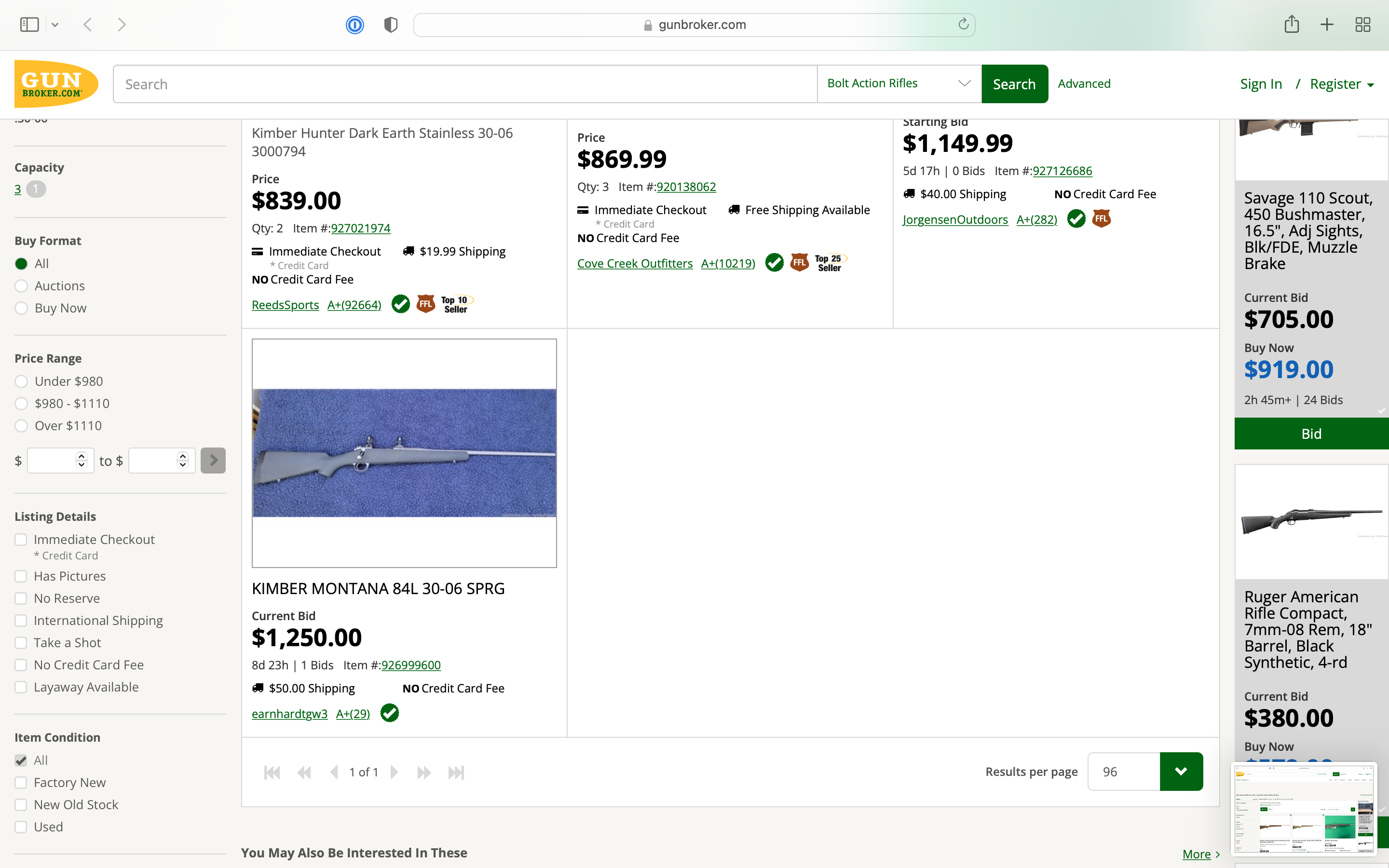This screenshot has height=868, width=1389.
Task: Click ReedsSports FFL badge icon
Action: 426,304
